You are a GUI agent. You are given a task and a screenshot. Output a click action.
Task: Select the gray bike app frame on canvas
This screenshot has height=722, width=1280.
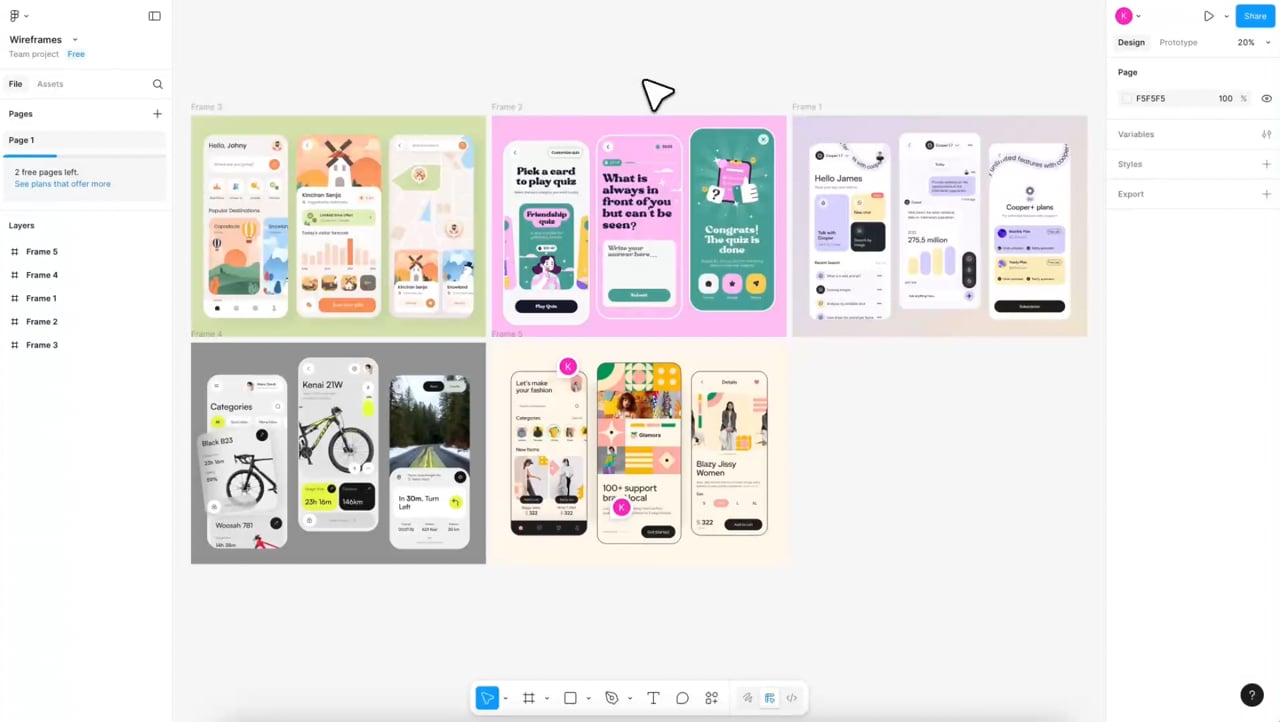point(338,453)
